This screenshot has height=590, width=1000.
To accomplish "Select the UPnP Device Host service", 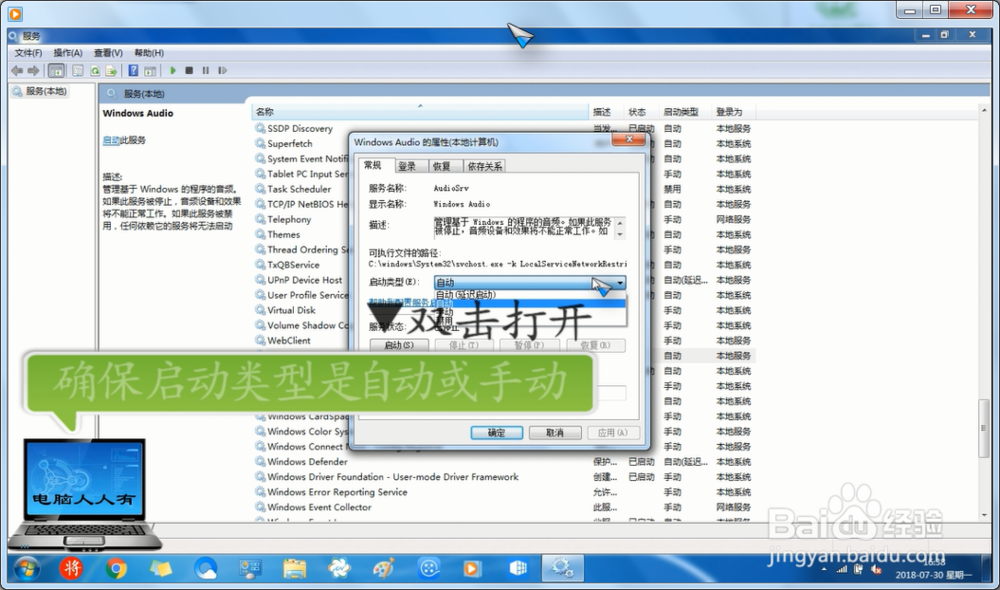I will (304, 280).
